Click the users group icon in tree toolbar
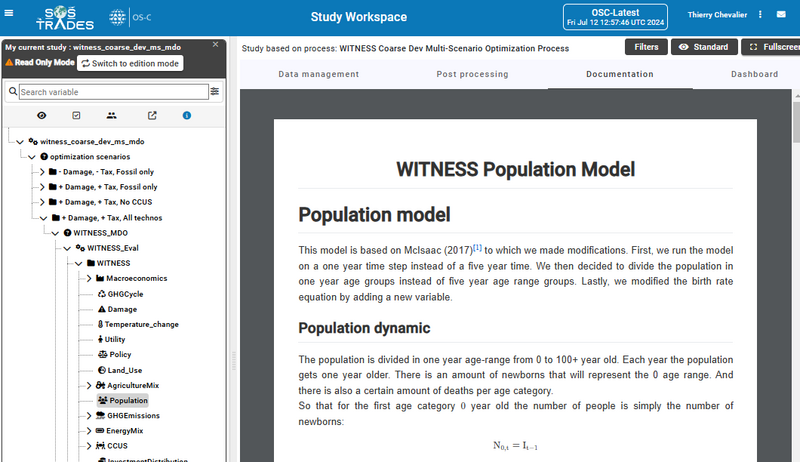The image size is (800, 462). point(112,116)
